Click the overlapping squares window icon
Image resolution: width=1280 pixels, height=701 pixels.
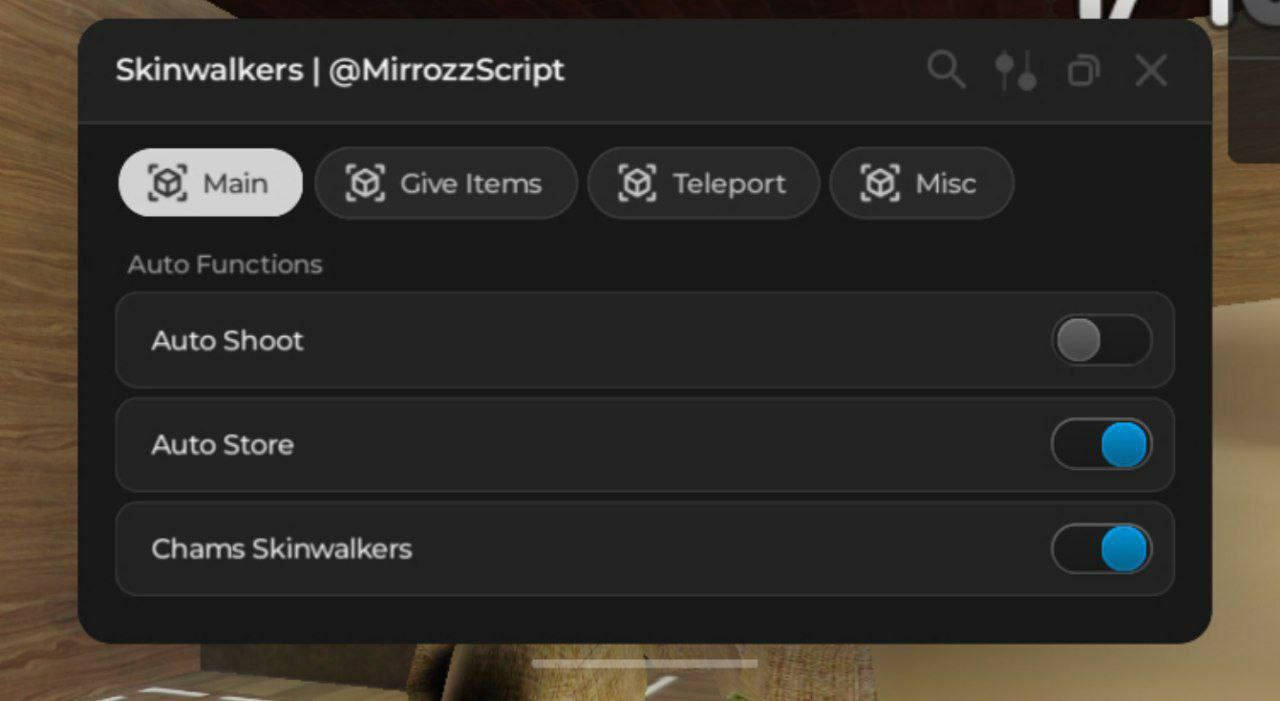1083,71
